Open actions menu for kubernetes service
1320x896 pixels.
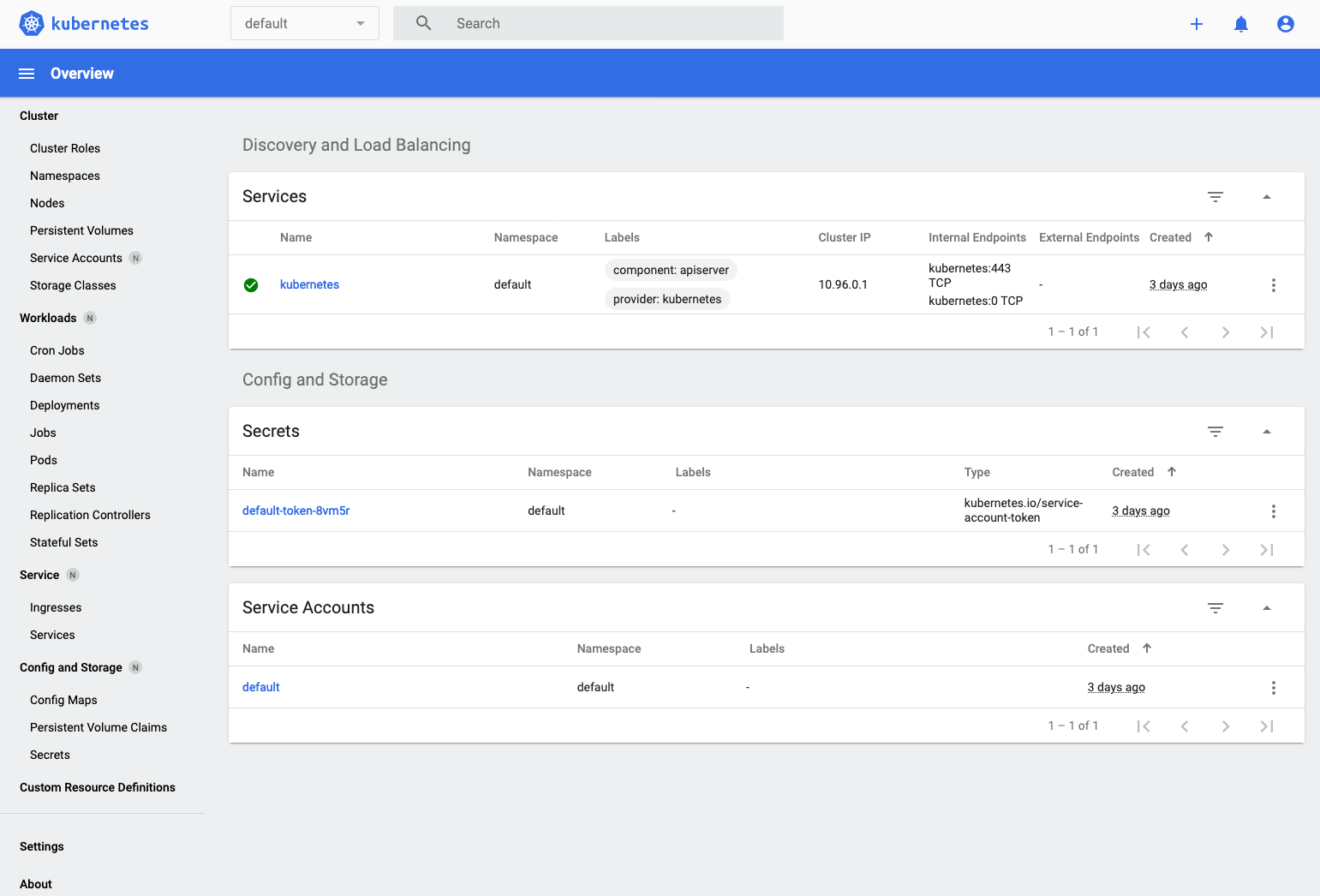pyautogui.click(x=1274, y=285)
